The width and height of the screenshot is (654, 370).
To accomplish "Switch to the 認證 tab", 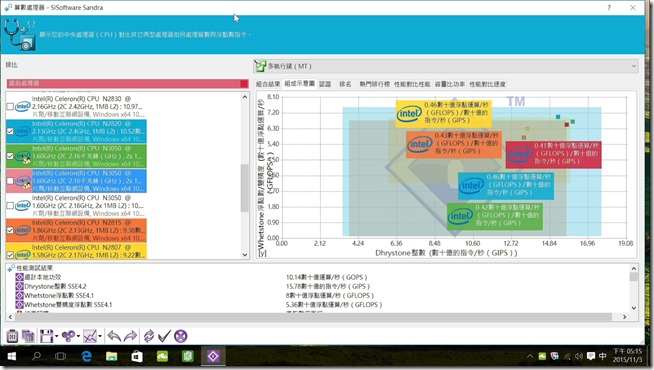I will pos(325,84).
